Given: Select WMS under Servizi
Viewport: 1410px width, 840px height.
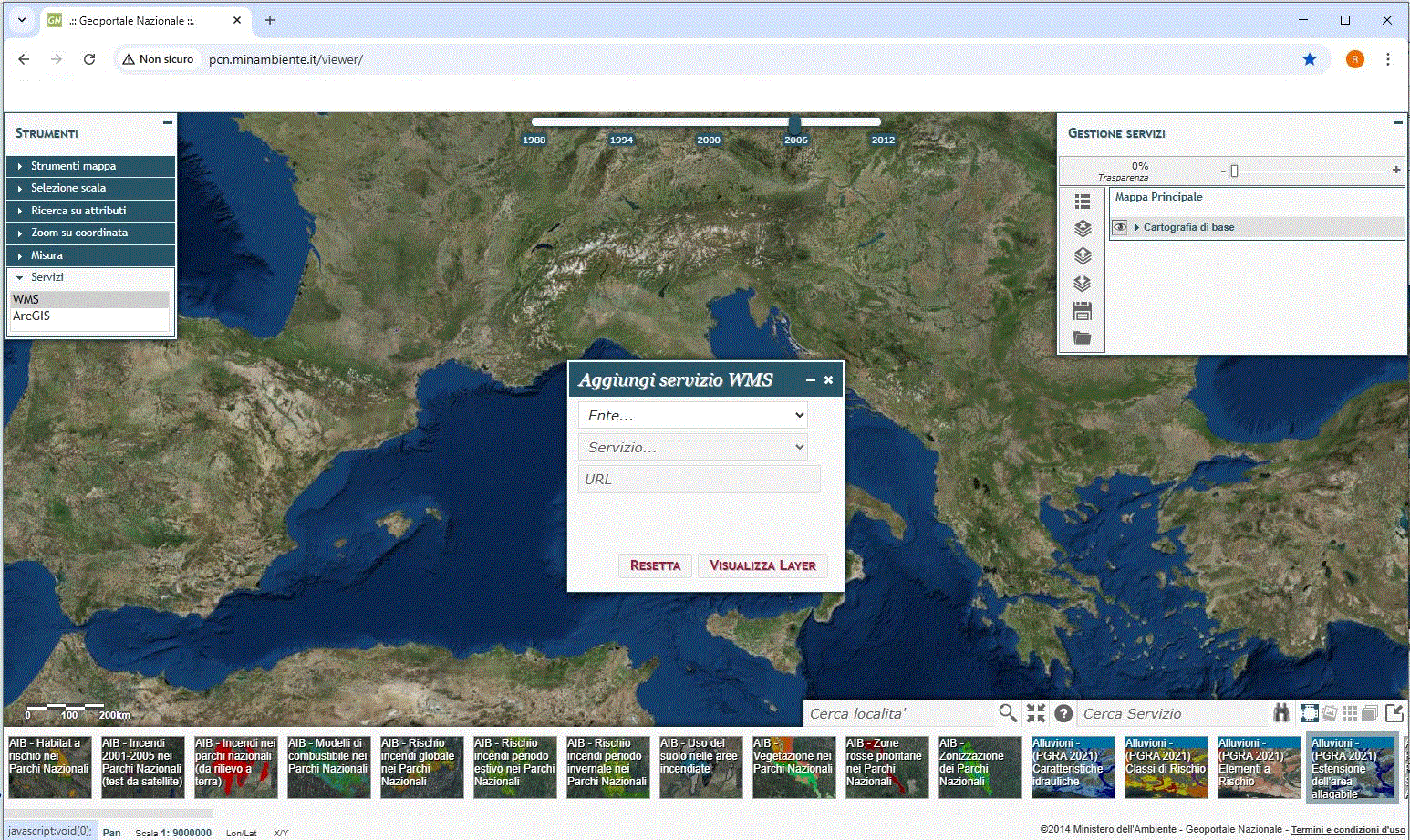Looking at the screenshot, I should (26, 299).
